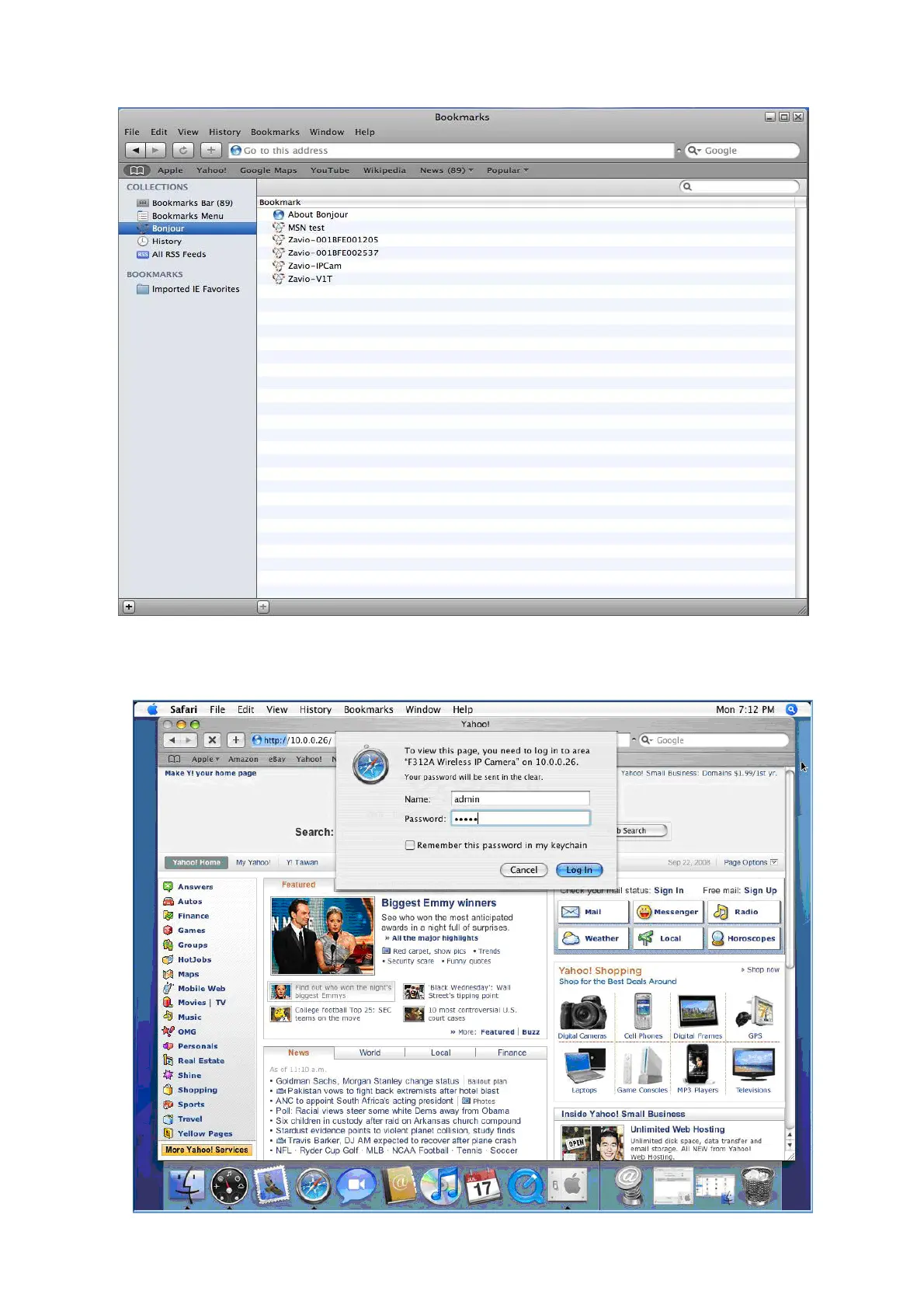Select Bookmarks Menu collection
This screenshot has width=924, height=1308.
tap(187, 216)
